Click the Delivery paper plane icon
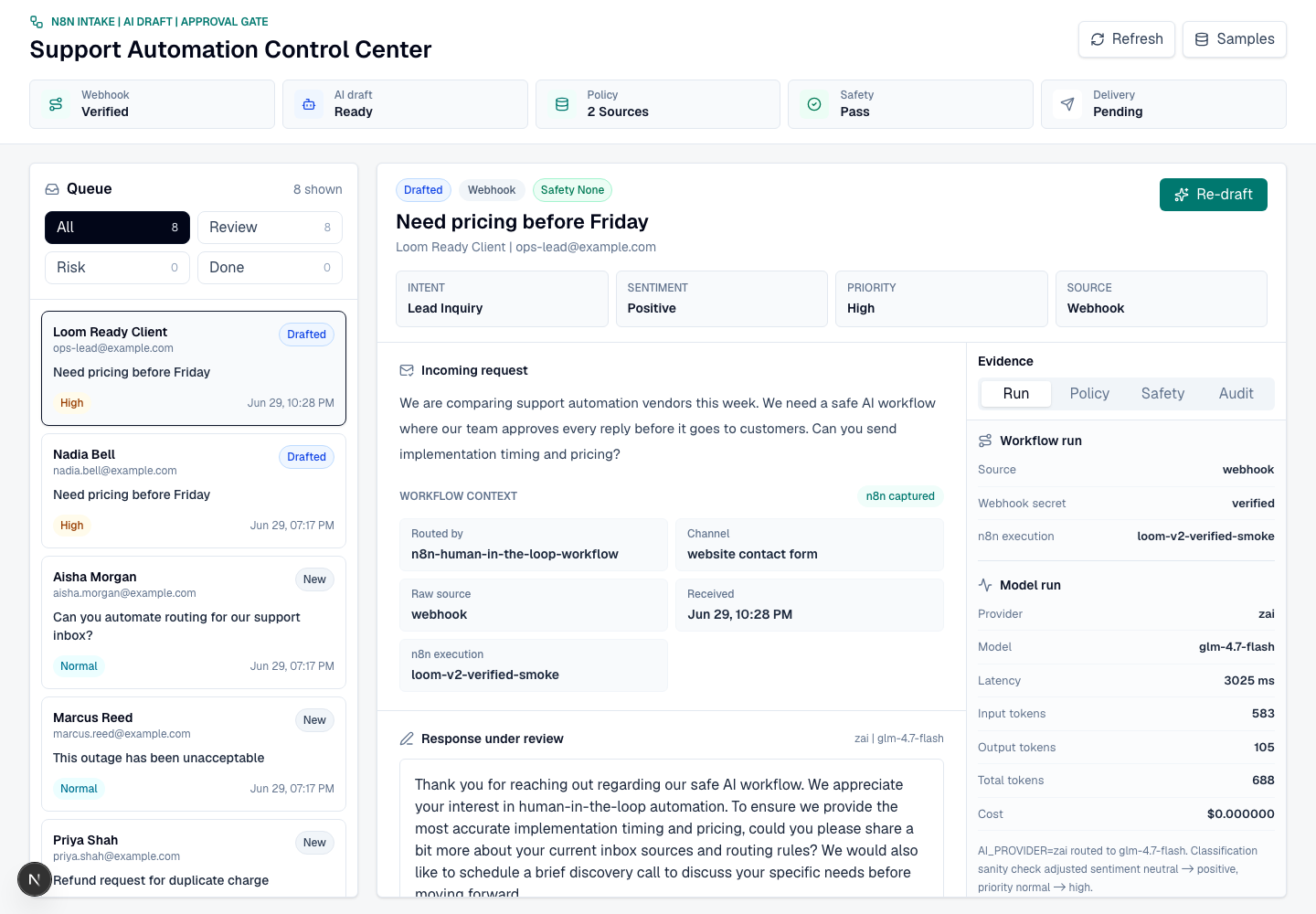The height and width of the screenshot is (914, 1316). click(1067, 104)
